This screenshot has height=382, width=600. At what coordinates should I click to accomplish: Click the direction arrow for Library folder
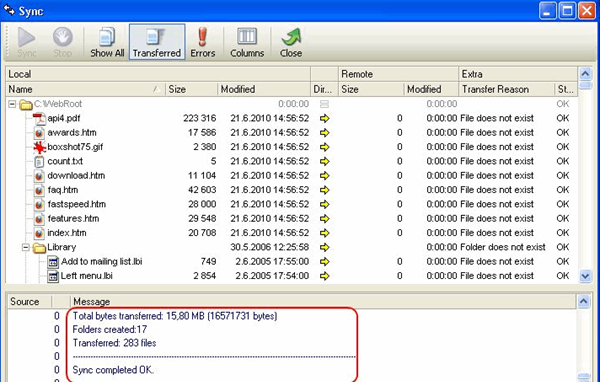pyautogui.click(x=324, y=247)
